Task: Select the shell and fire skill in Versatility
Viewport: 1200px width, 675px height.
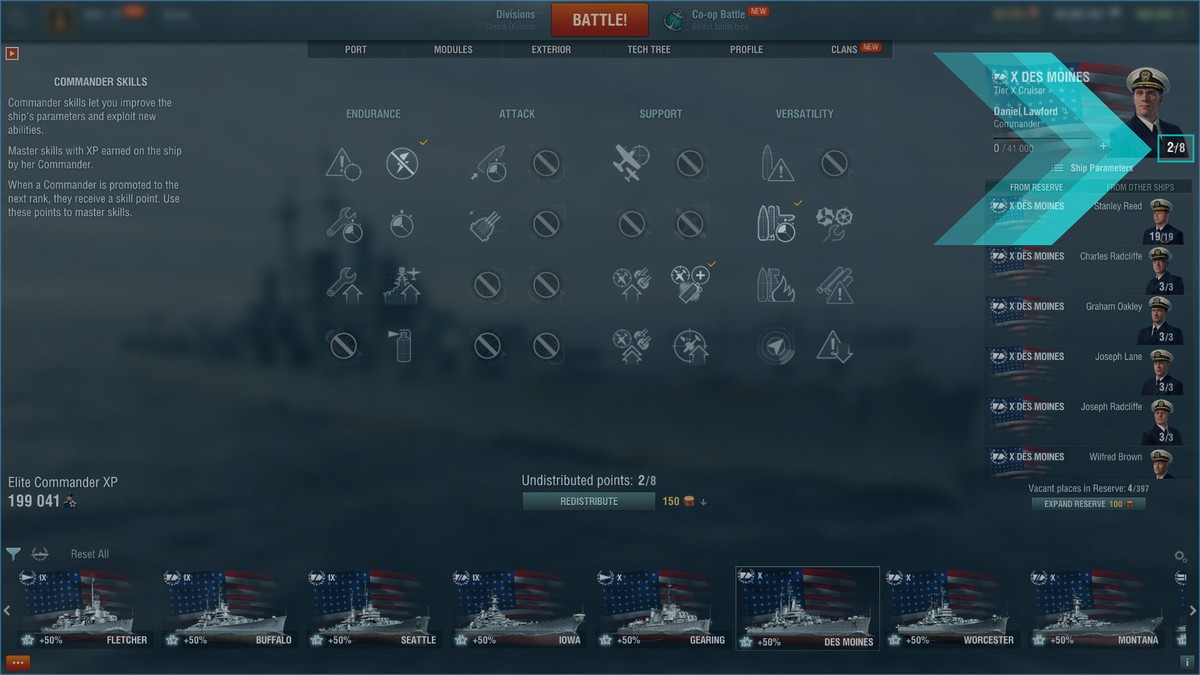Action: pyautogui.click(x=775, y=285)
